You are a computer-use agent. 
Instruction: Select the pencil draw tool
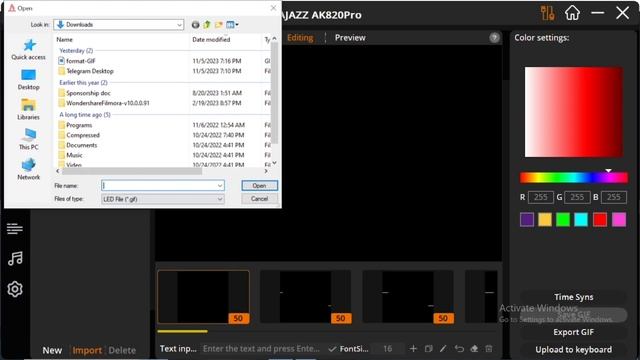[443, 349]
